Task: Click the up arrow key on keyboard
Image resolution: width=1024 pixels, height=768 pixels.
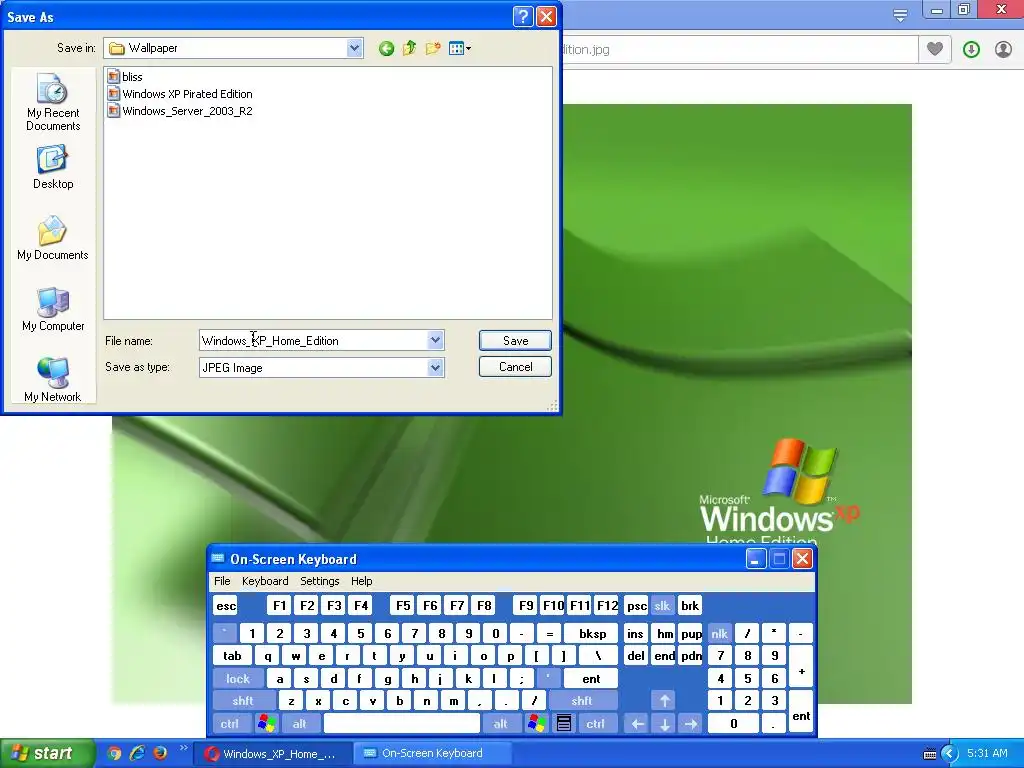Action: click(x=664, y=701)
